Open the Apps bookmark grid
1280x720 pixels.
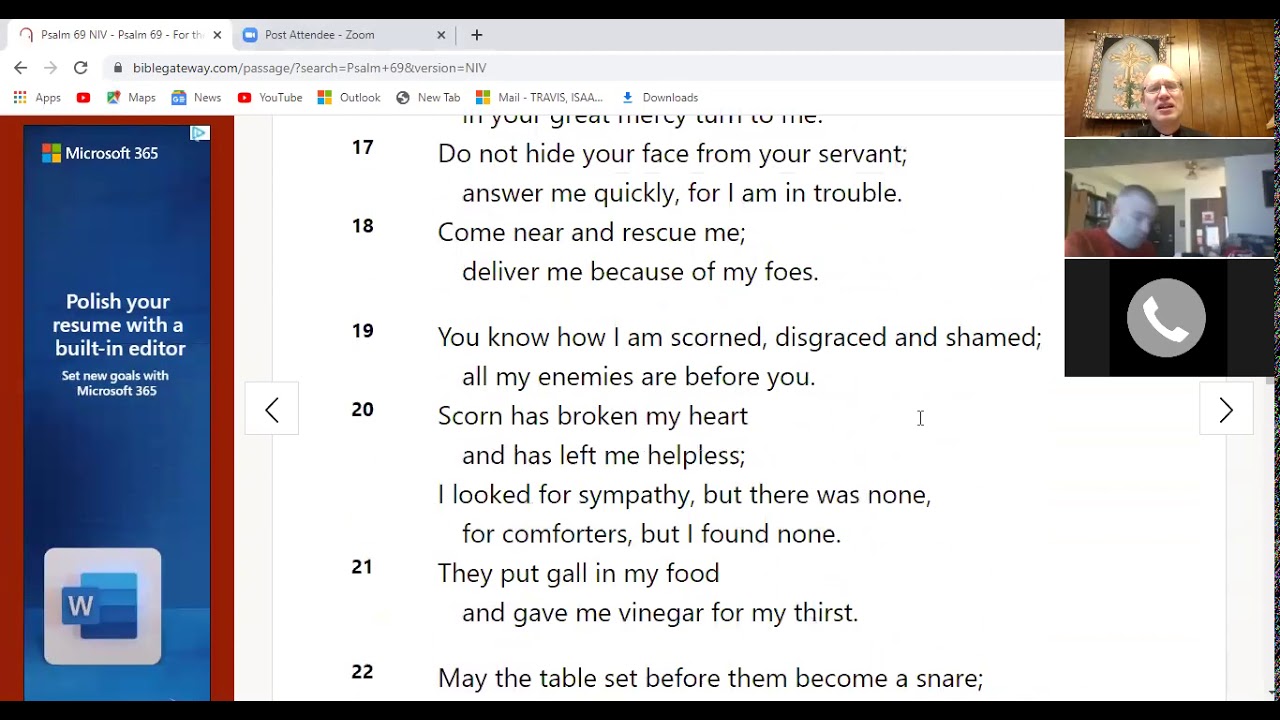click(37, 98)
